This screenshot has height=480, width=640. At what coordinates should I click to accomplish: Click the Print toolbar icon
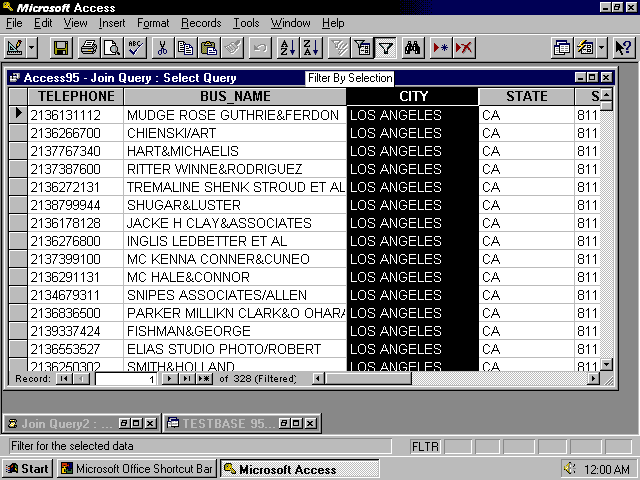[89, 47]
